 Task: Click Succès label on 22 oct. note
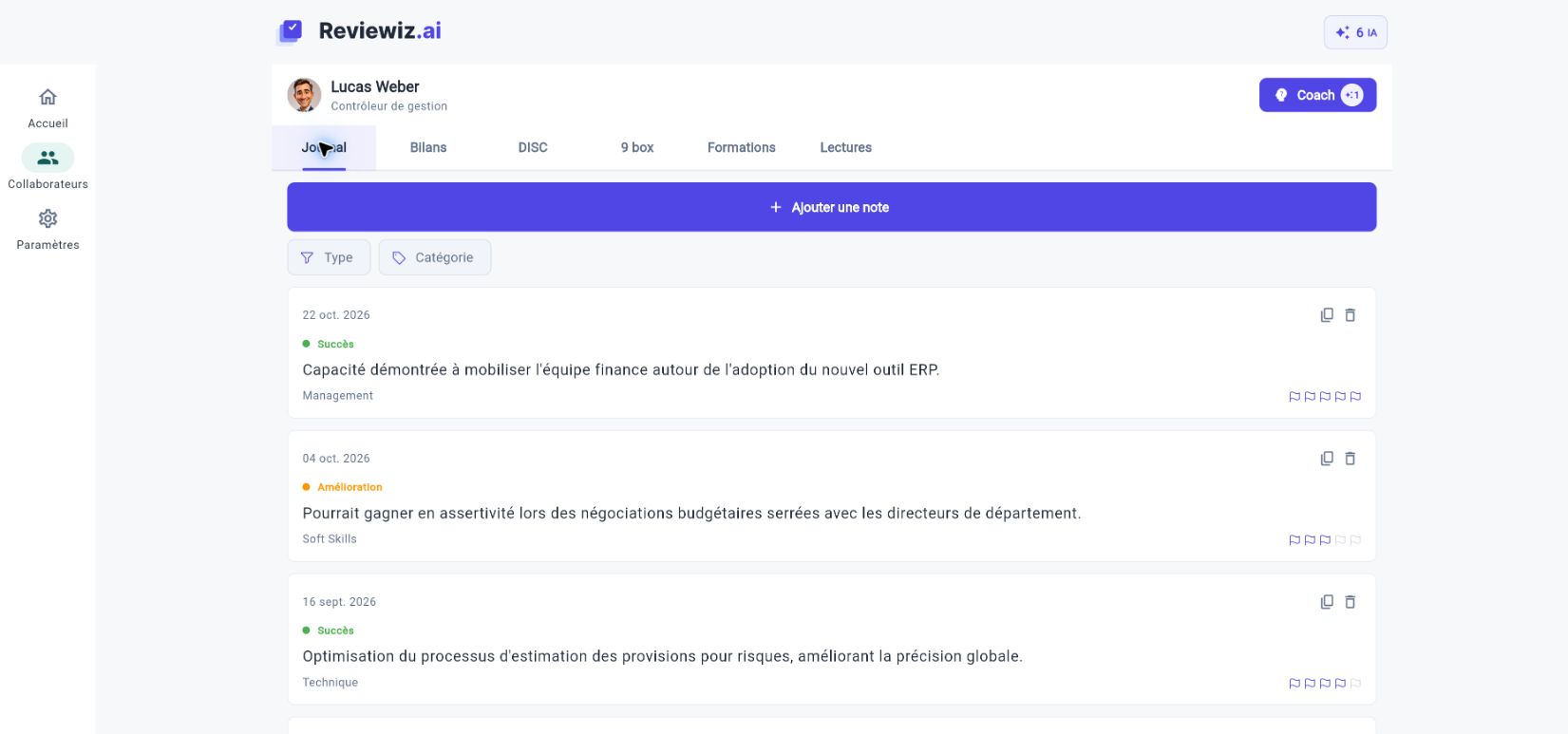(335, 344)
